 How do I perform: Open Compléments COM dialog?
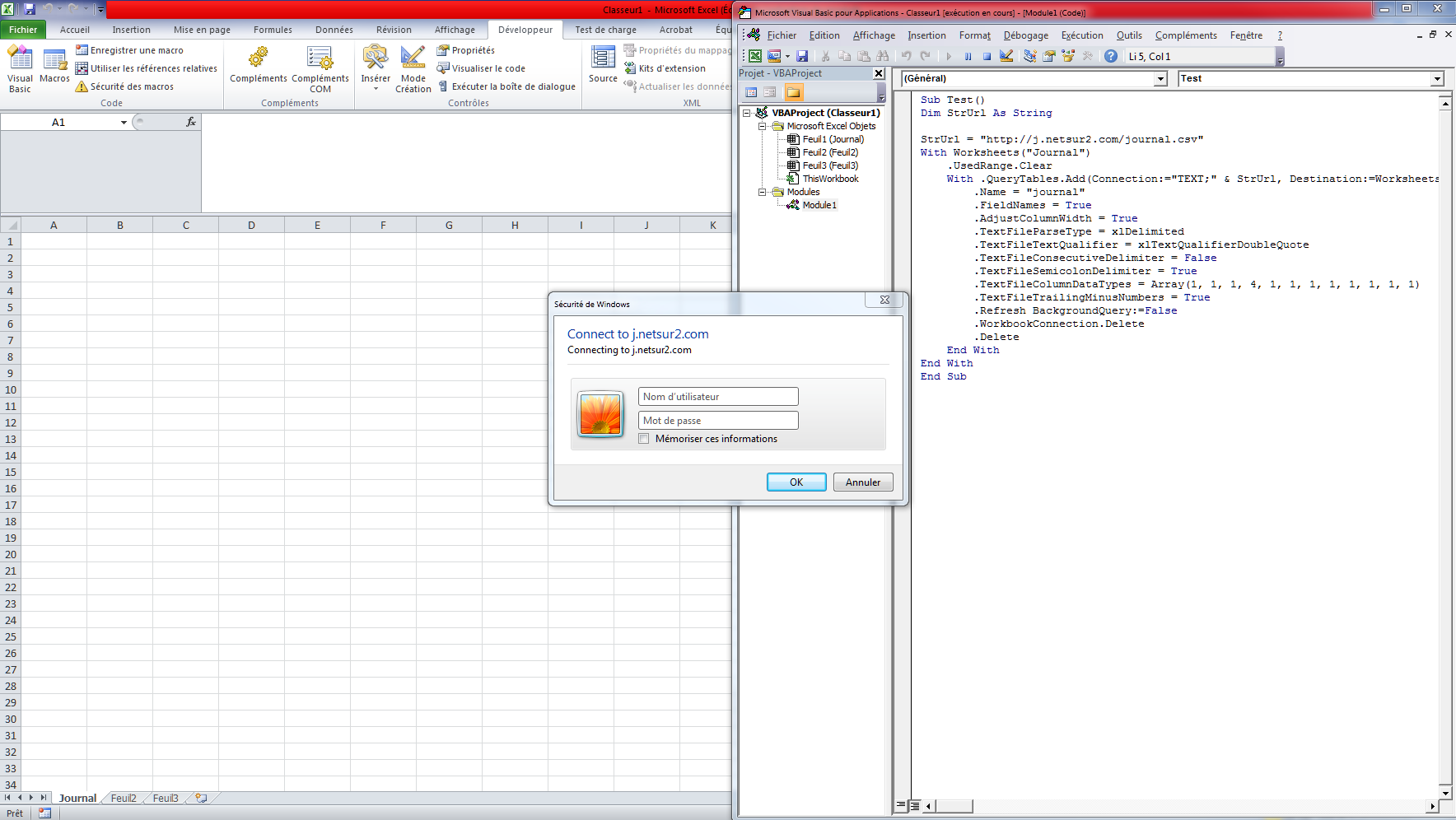tap(320, 70)
